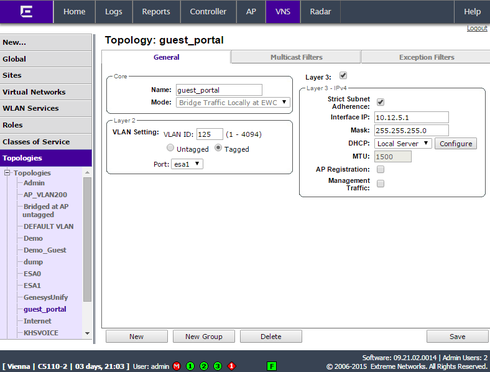Collapse the Topologies tree node

click(x=7, y=173)
